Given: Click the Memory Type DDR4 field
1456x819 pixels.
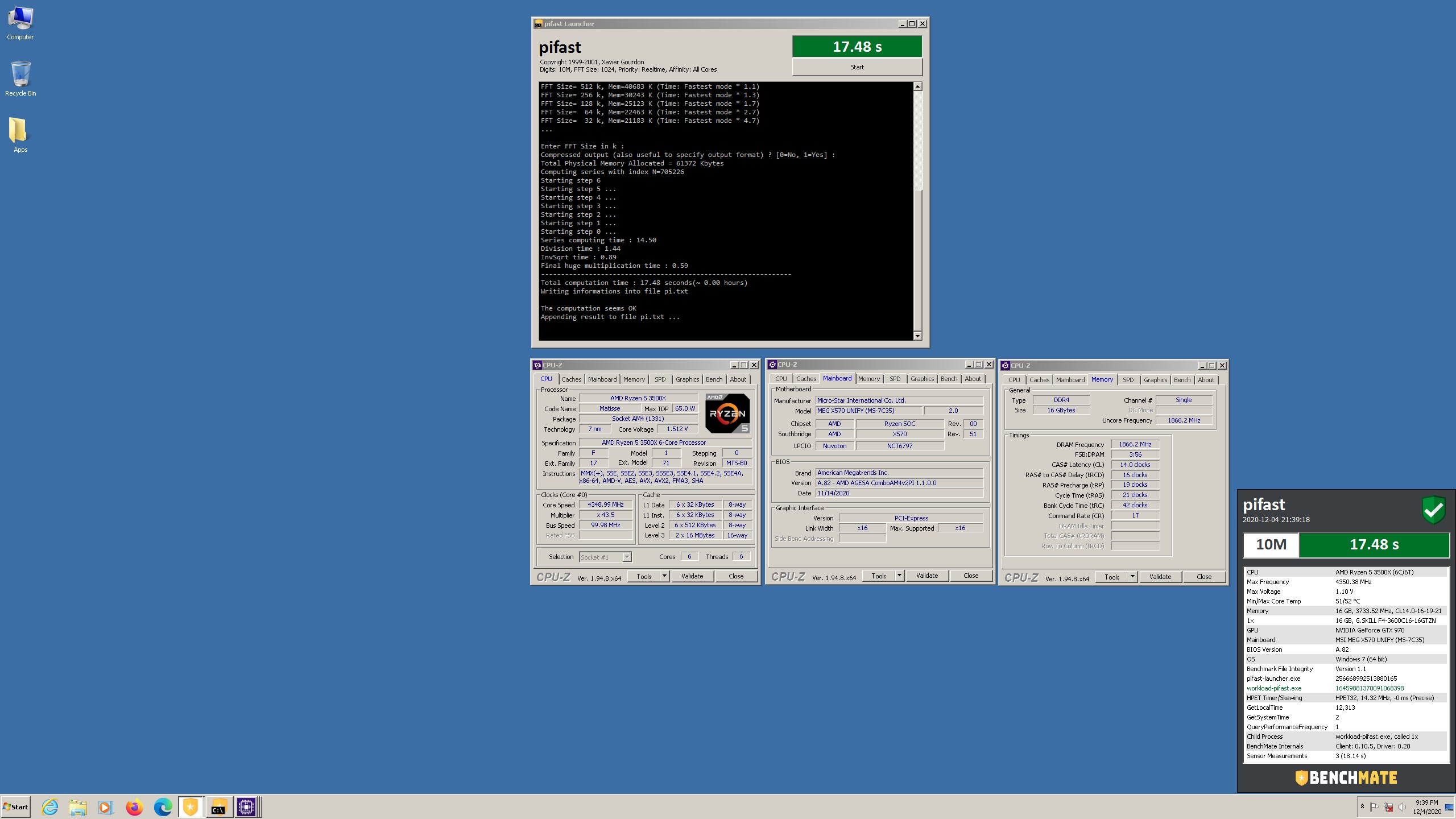Looking at the screenshot, I should 1061,400.
